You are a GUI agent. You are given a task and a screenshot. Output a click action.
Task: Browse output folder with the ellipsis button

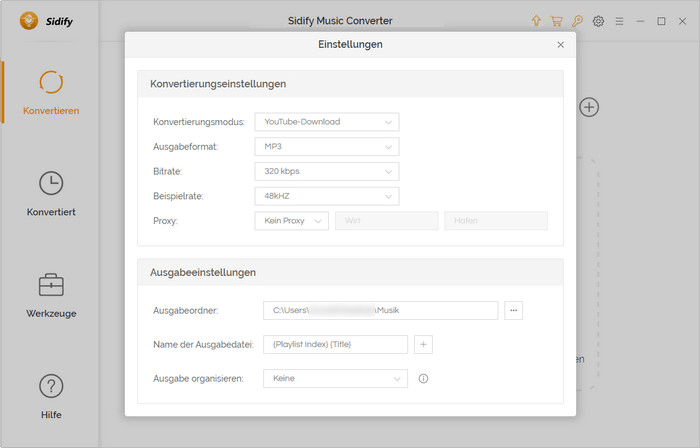513,310
